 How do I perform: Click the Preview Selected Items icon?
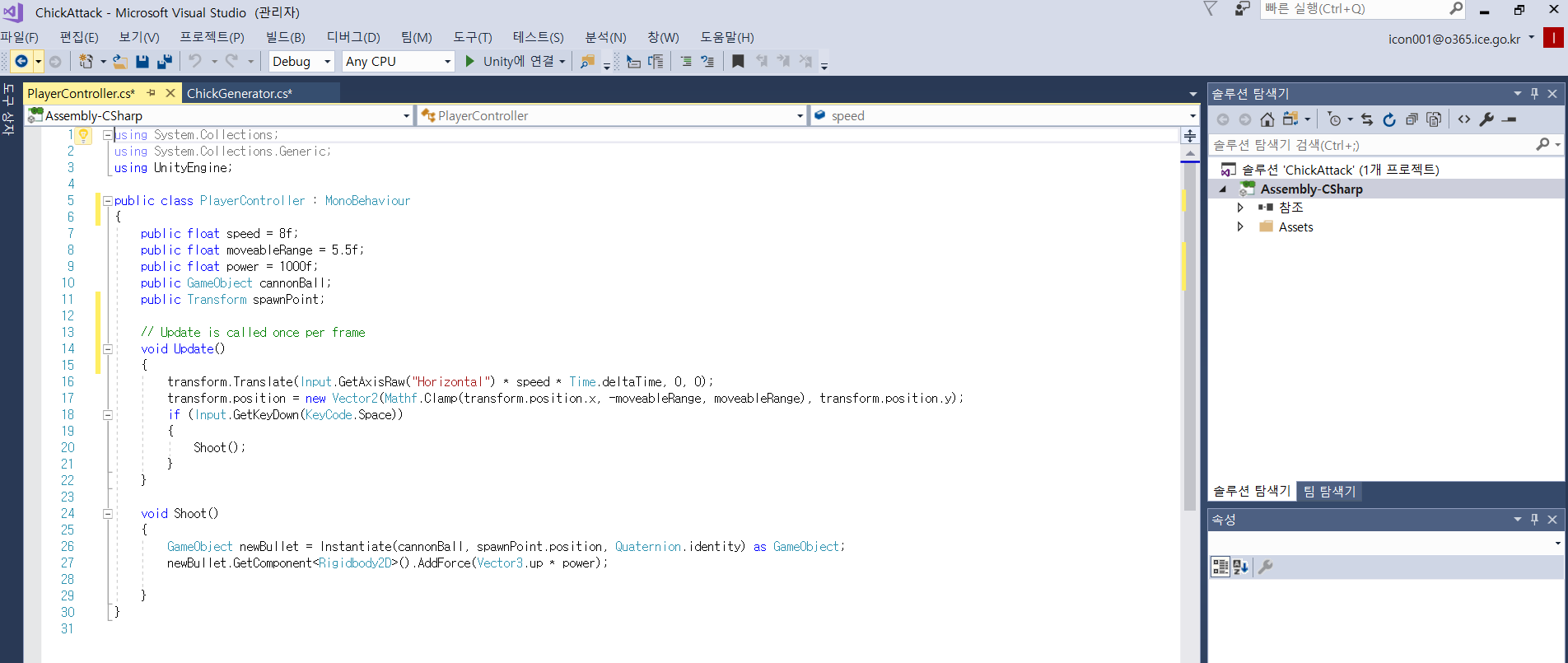(x=1509, y=119)
